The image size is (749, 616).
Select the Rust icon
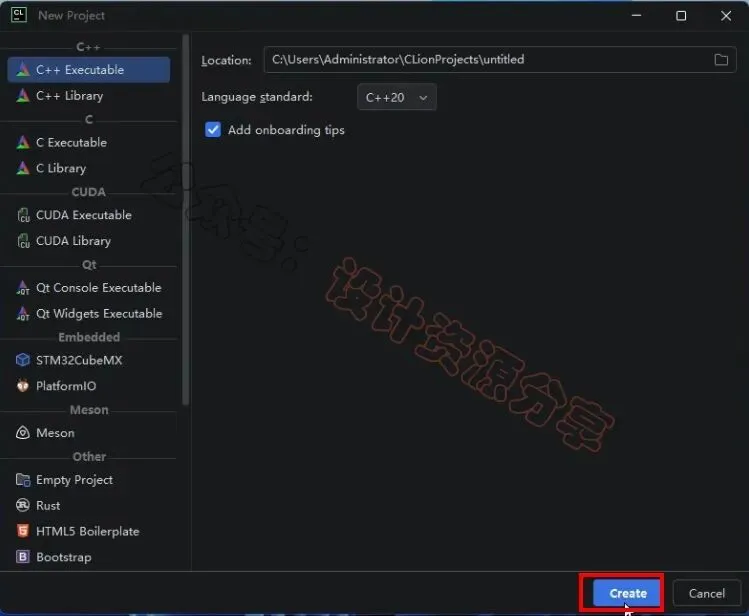pyautogui.click(x=22, y=505)
